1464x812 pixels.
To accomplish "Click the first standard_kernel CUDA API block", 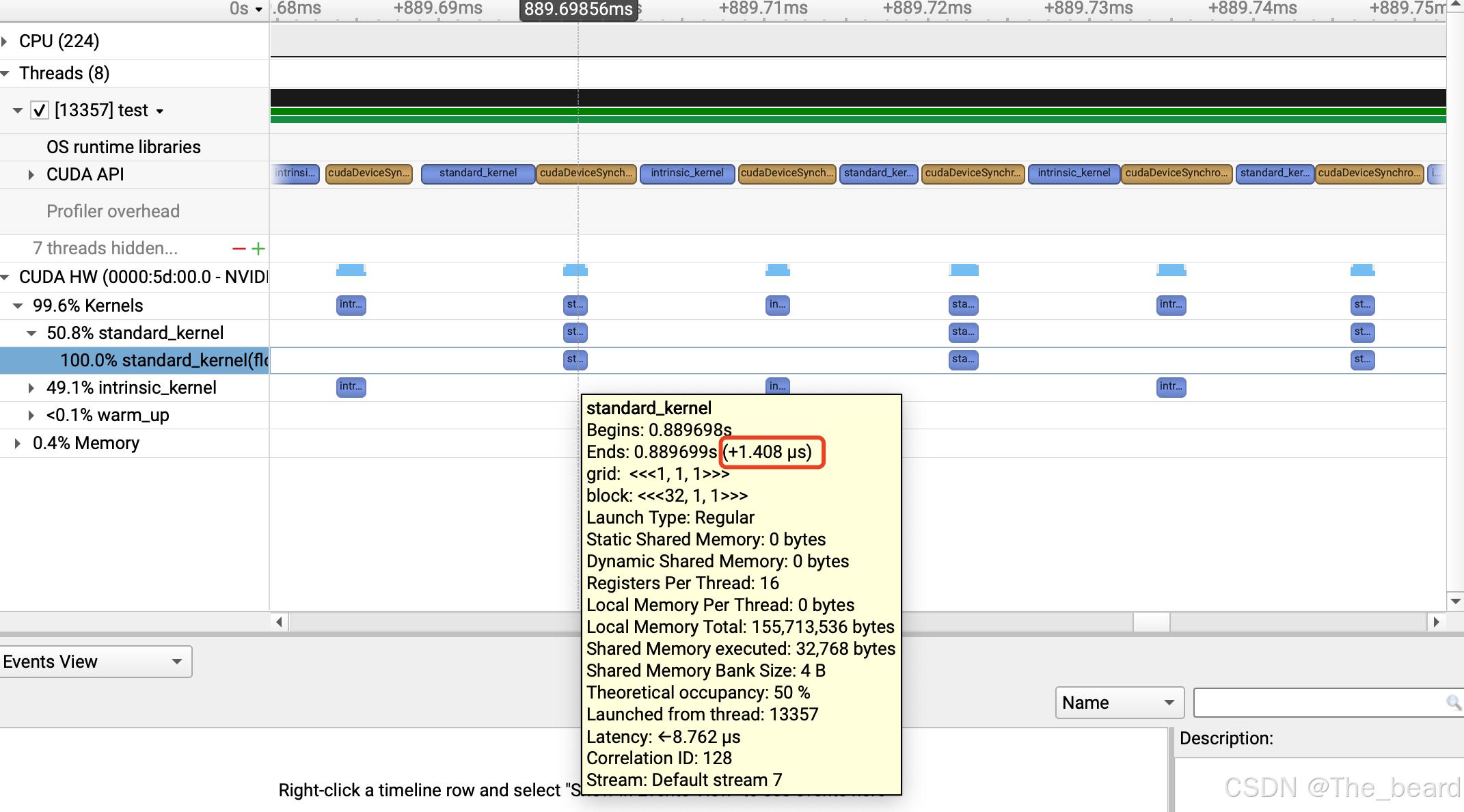I will pos(477,173).
